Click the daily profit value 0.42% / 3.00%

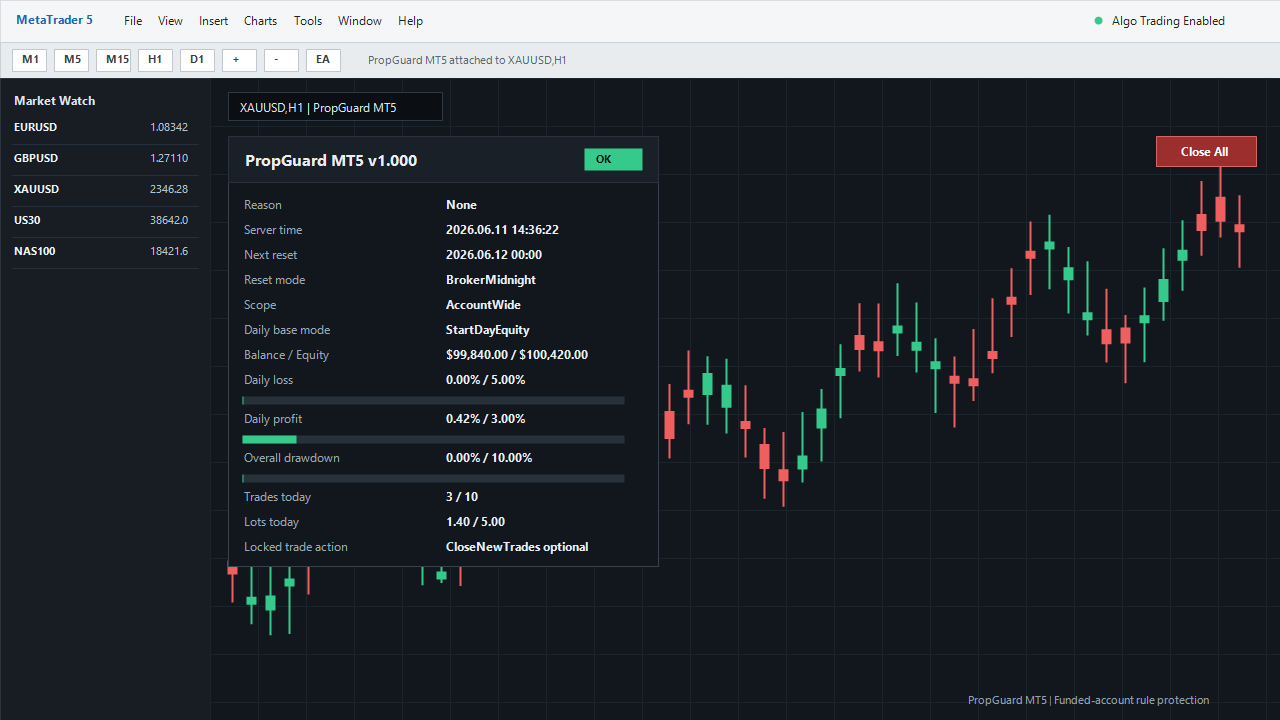[485, 419]
